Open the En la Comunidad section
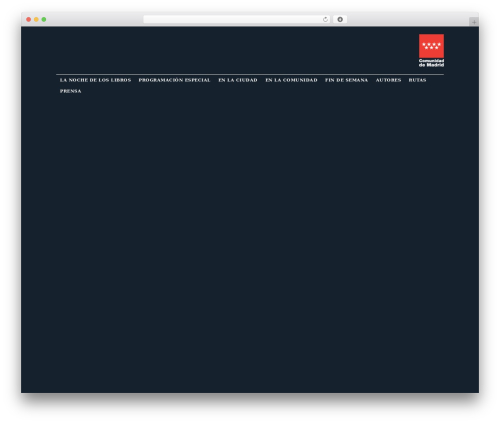Viewport: 500px width, 423px height. point(291,80)
